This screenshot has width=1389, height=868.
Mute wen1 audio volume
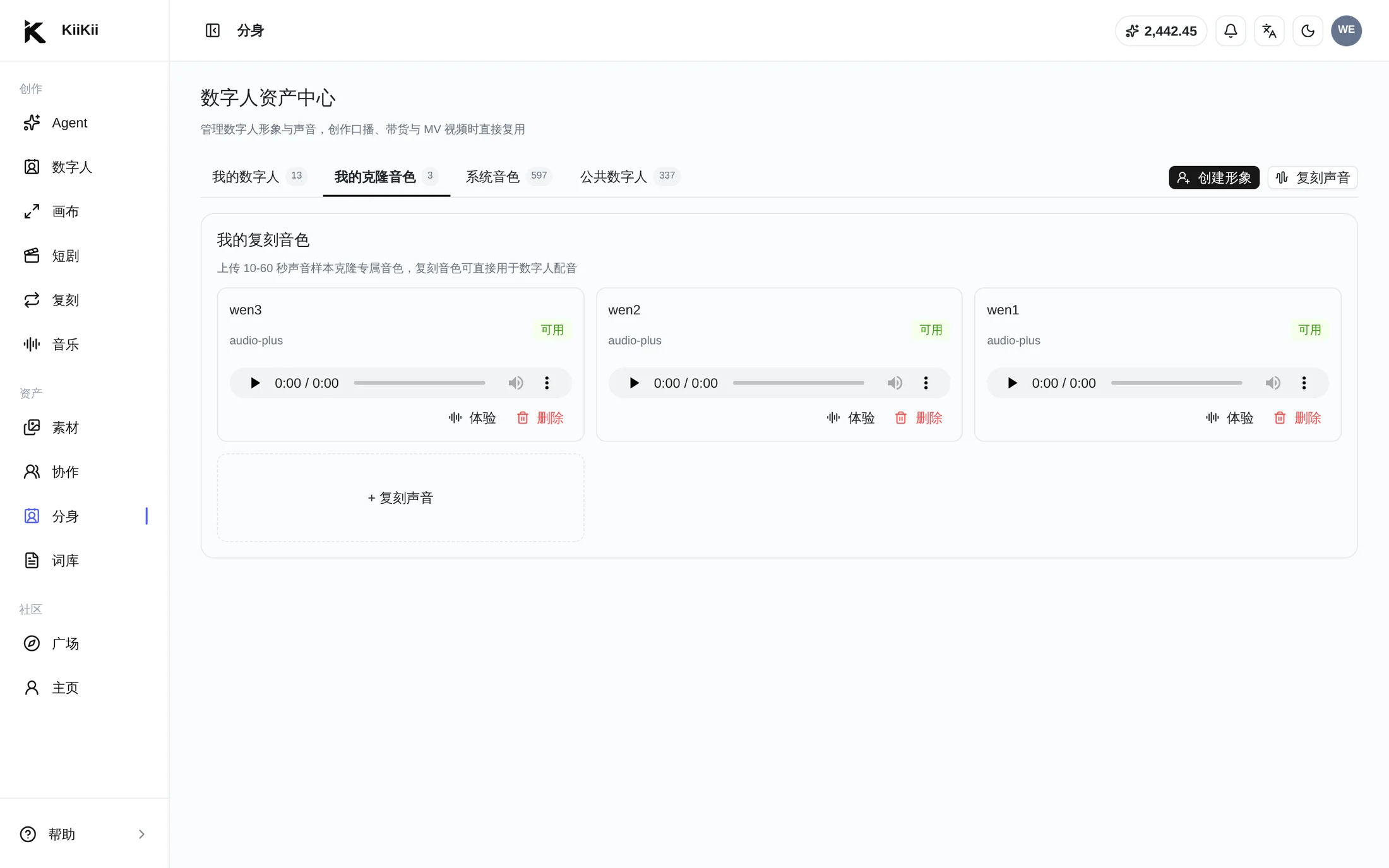1273,383
